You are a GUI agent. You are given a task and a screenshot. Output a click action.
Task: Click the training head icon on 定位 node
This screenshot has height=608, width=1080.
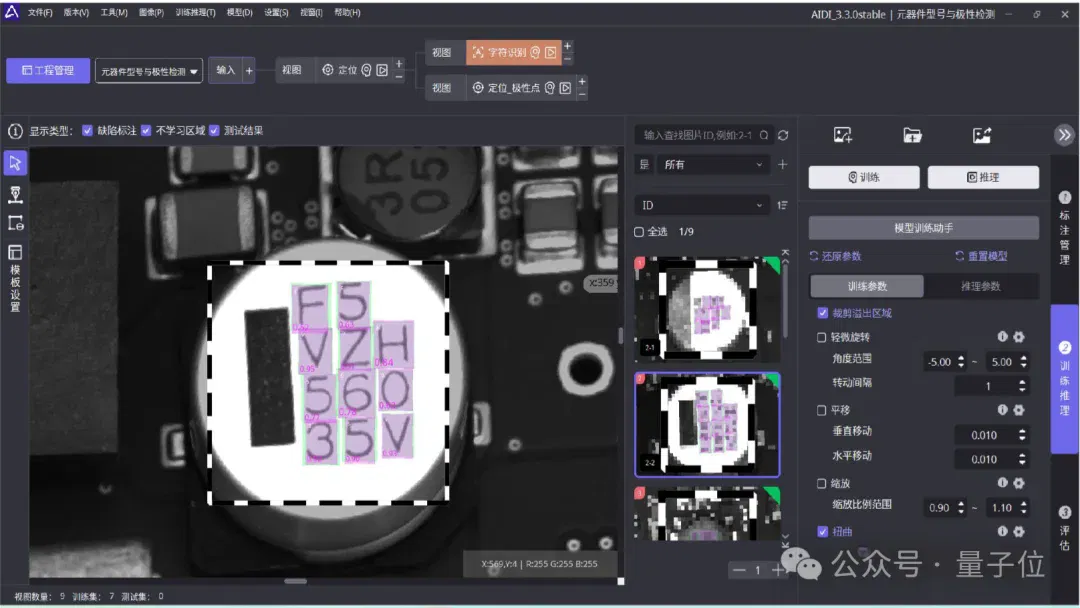pos(366,70)
